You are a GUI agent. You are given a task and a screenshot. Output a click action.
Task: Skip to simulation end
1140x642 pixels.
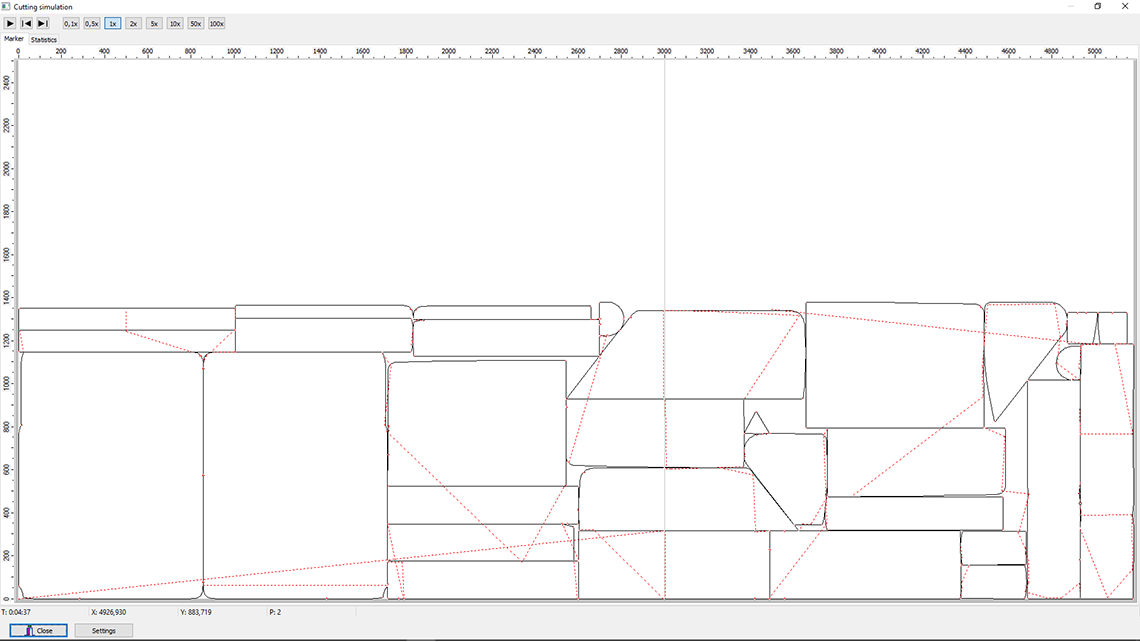pyautogui.click(x=43, y=23)
